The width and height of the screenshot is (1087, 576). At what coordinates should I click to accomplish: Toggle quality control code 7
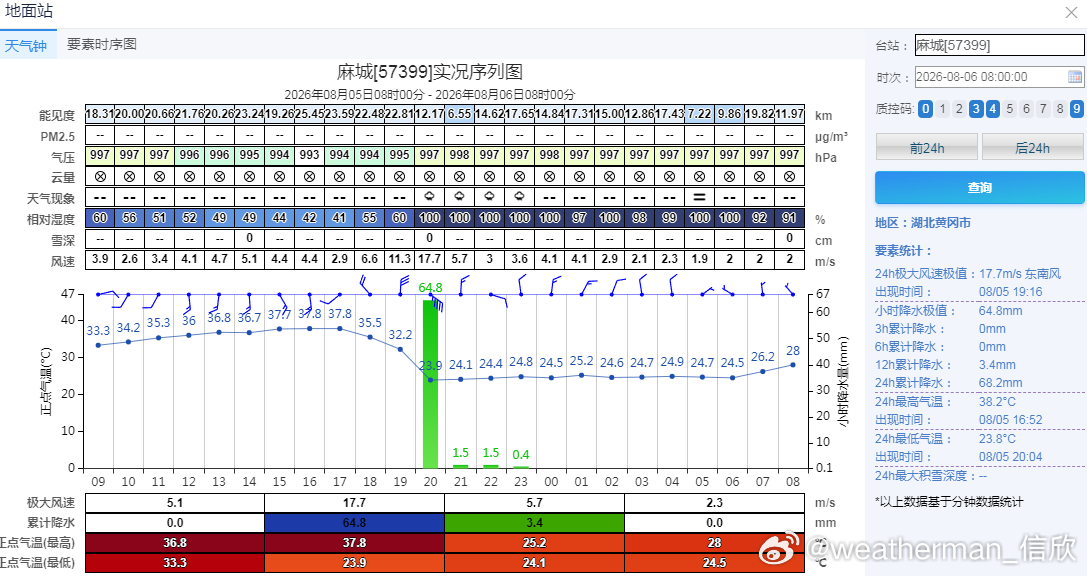click(x=1043, y=109)
